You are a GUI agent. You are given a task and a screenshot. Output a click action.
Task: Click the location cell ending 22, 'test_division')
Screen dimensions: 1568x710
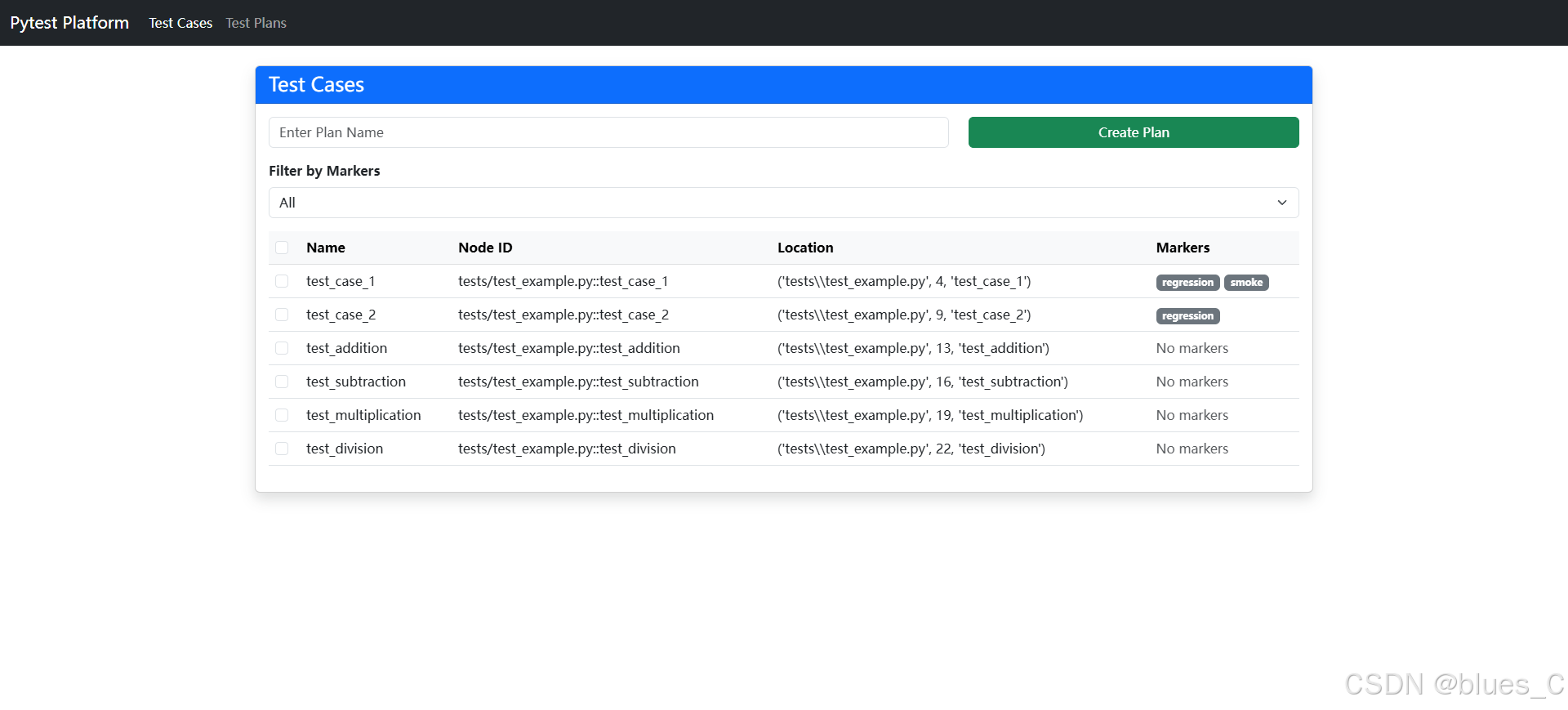point(911,449)
